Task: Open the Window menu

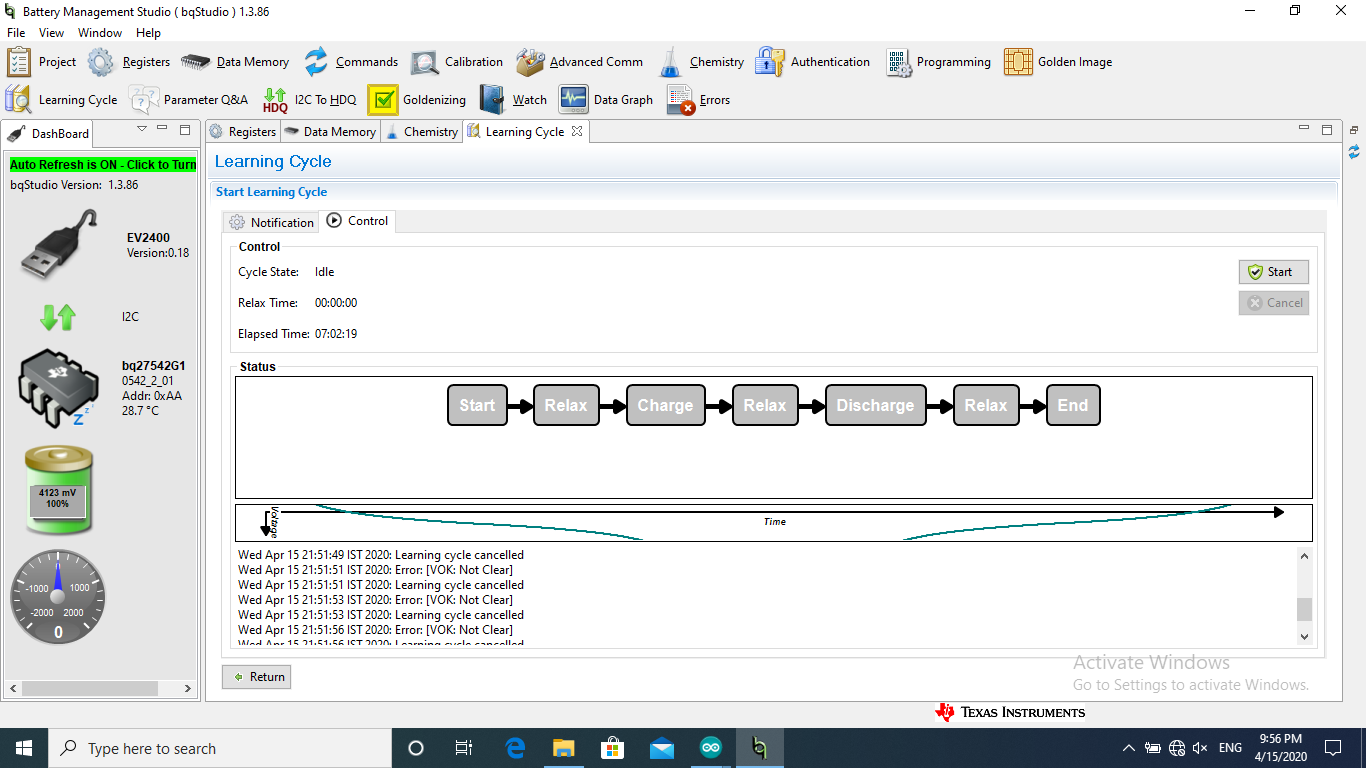Action: [x=100, y=33]
